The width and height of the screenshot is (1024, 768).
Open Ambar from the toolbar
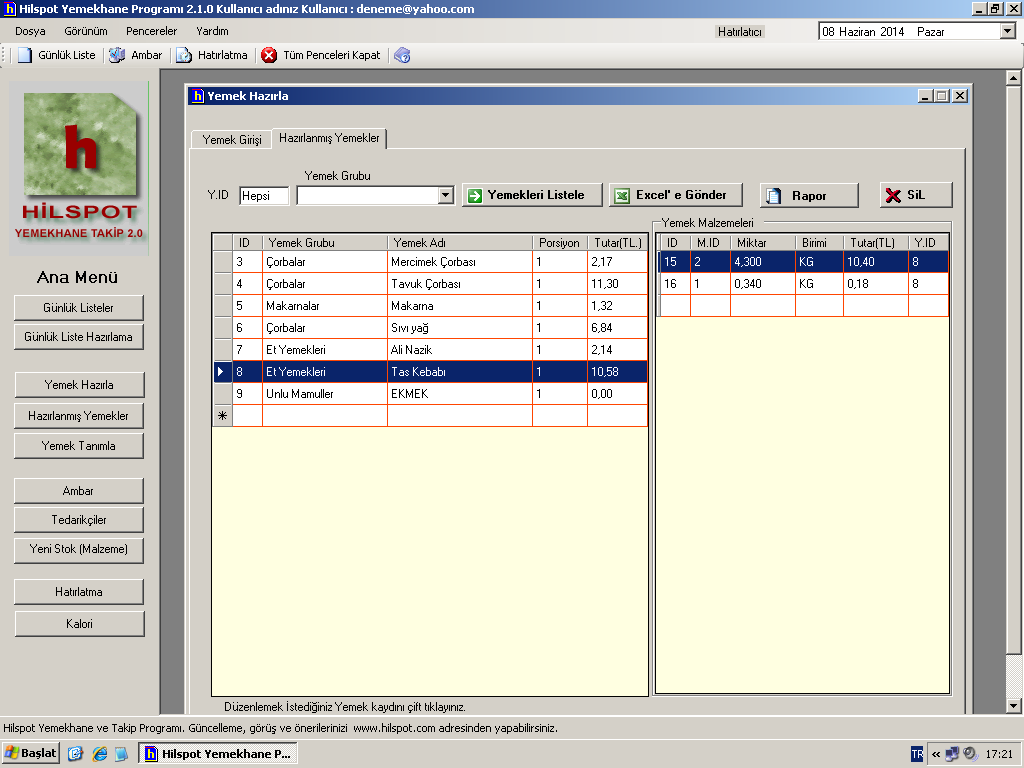136,56
